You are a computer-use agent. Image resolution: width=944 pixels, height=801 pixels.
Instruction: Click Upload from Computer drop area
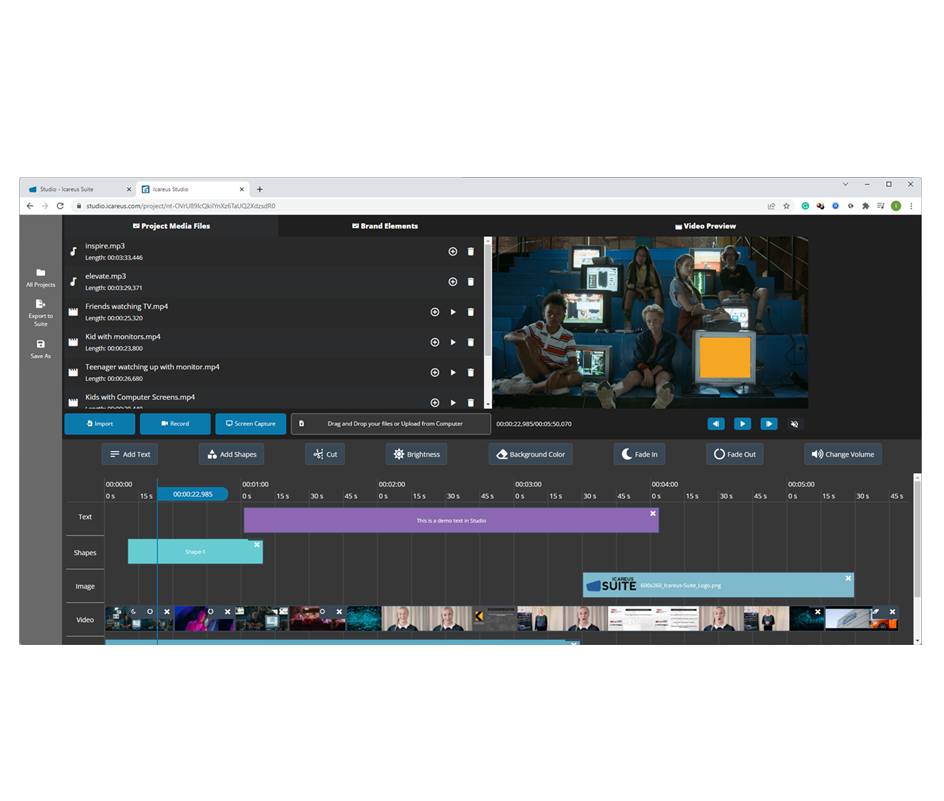tap(391, 424)
